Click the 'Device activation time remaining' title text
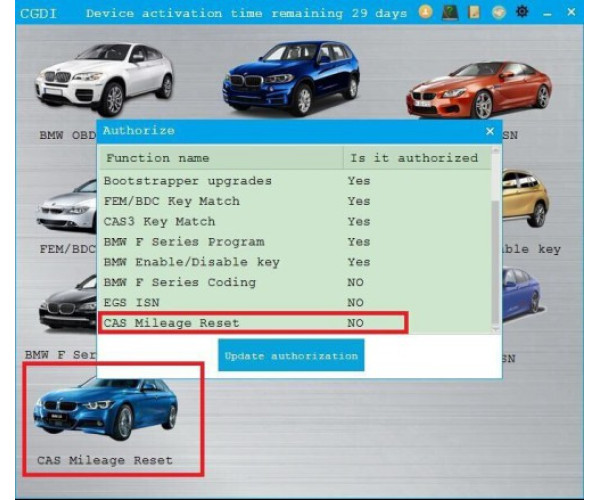The height and width of the screenshot is (500, 600). coord(246,13)
